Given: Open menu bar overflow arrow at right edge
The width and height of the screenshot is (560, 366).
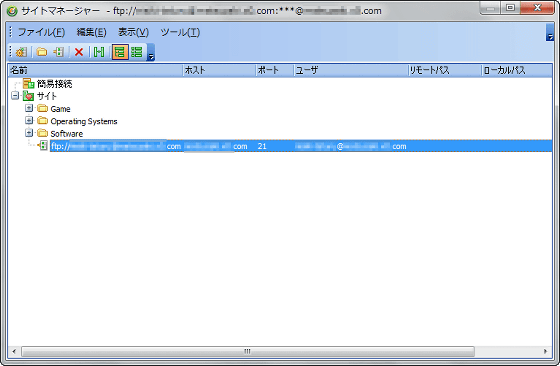Looking at the screenshot, I should 550,32.
